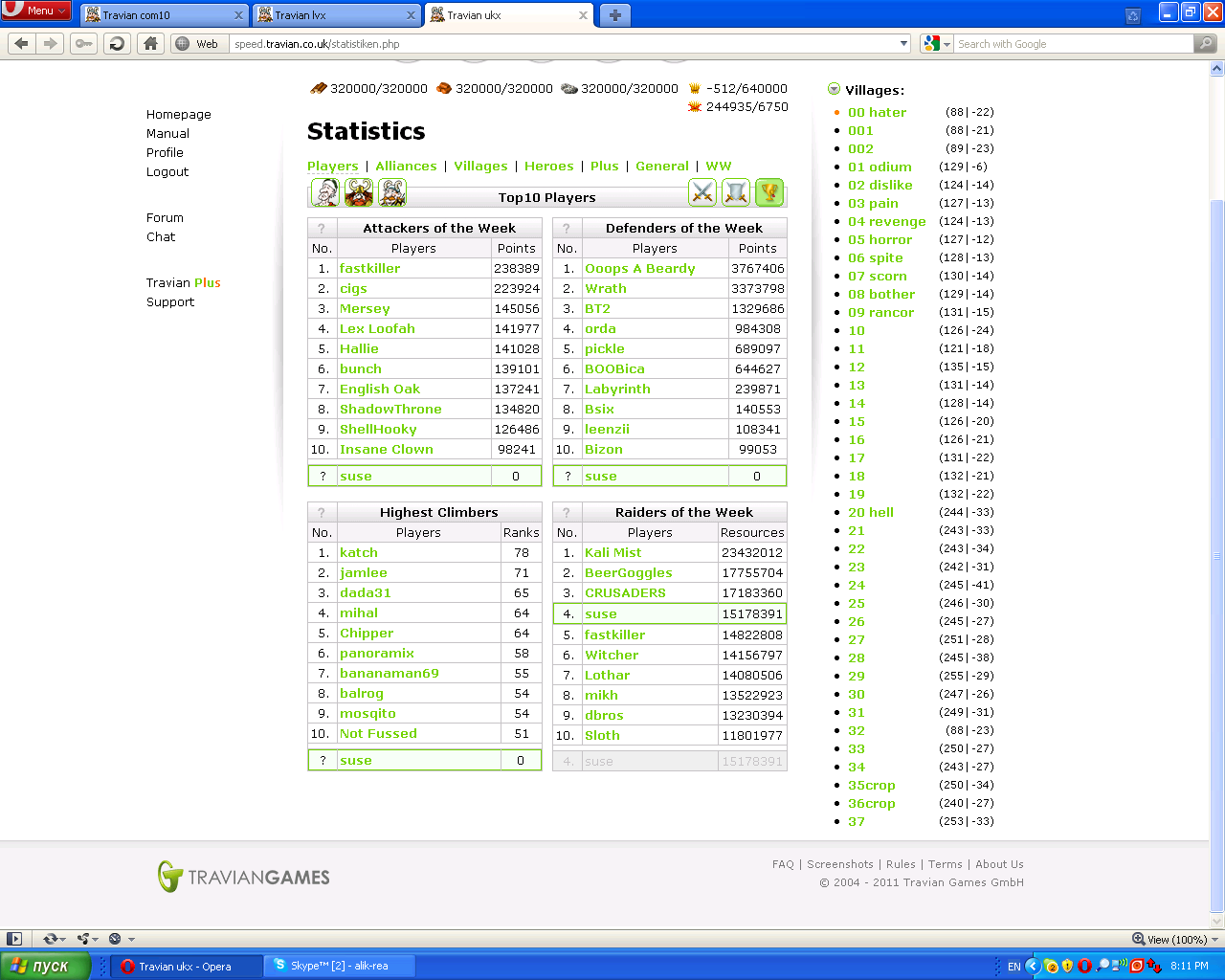This screenshot has height=980, width=1225.
Task: Show Teuton tribe player statistics
Action: (358, 192)
